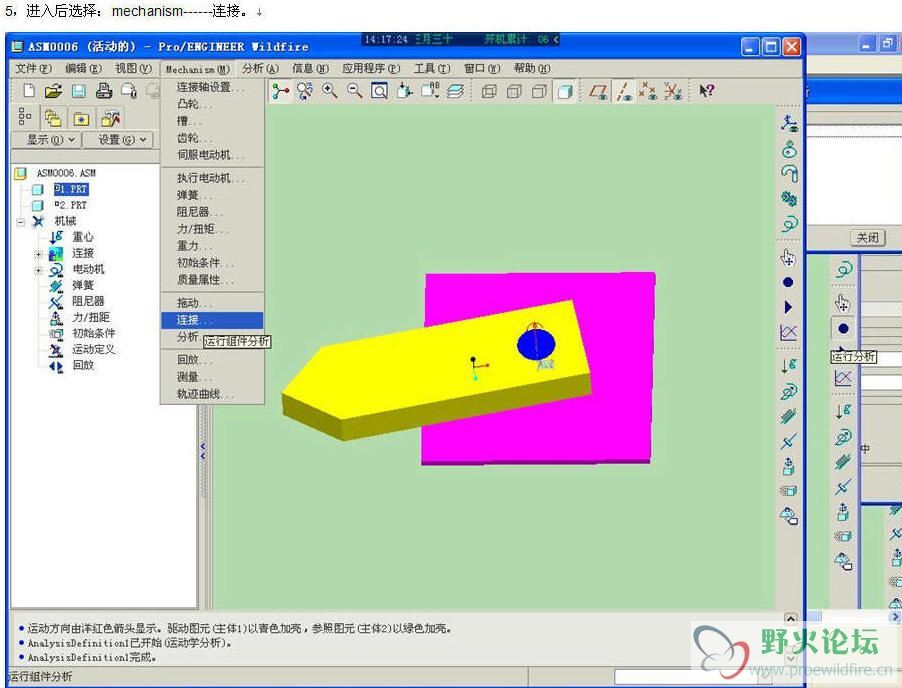Switch to wireframe display icon
The image size is (902, 688).
tap(488, 91)
